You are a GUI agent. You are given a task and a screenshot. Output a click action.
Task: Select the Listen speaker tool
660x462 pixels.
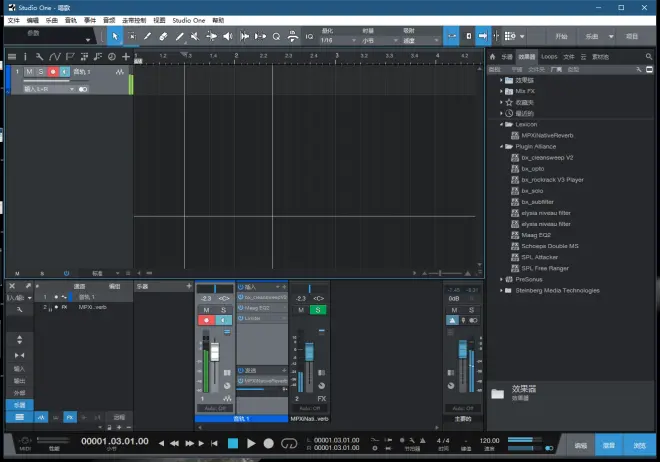click(x=228, y=36)
